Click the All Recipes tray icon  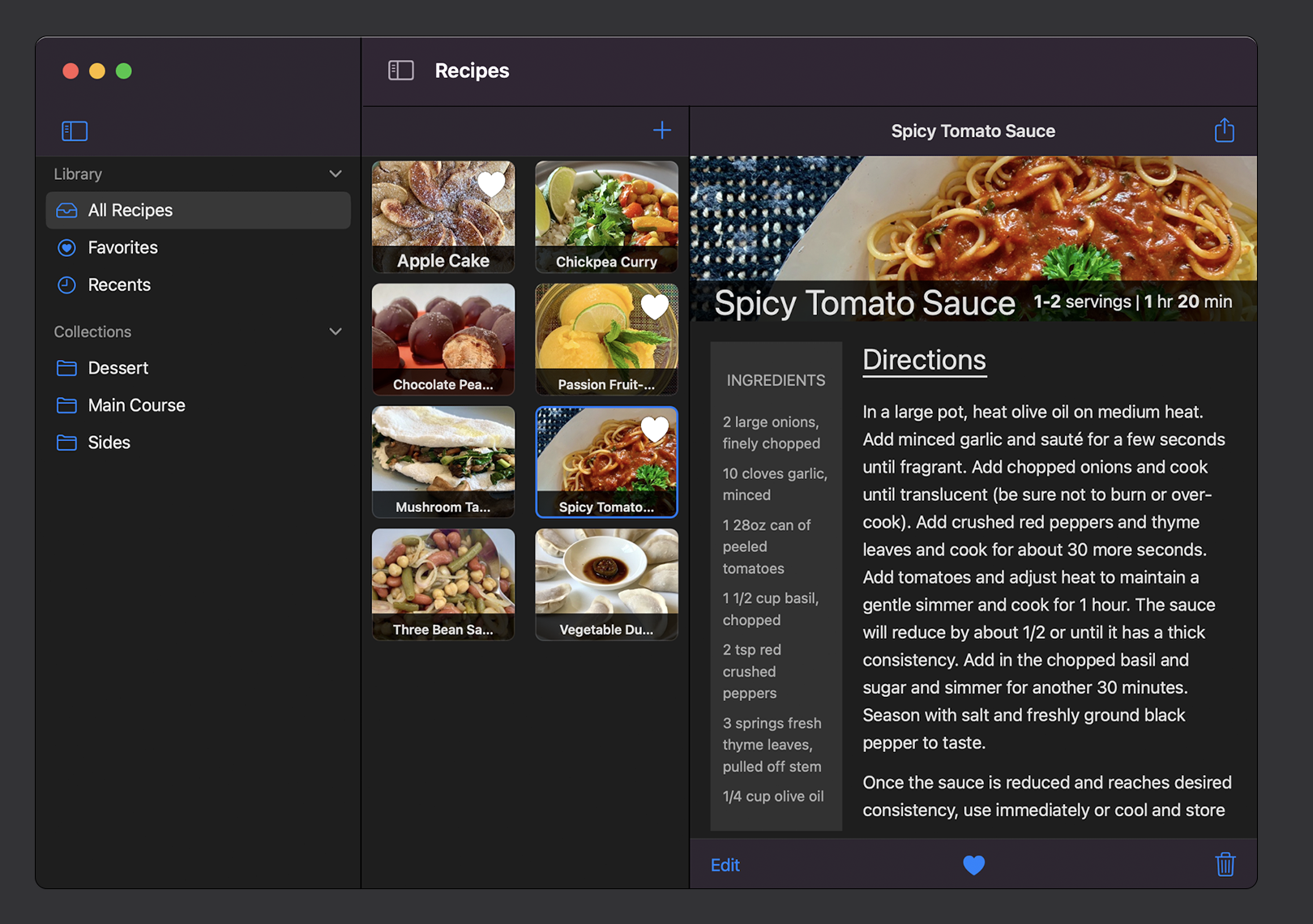(x=67, y=210)
